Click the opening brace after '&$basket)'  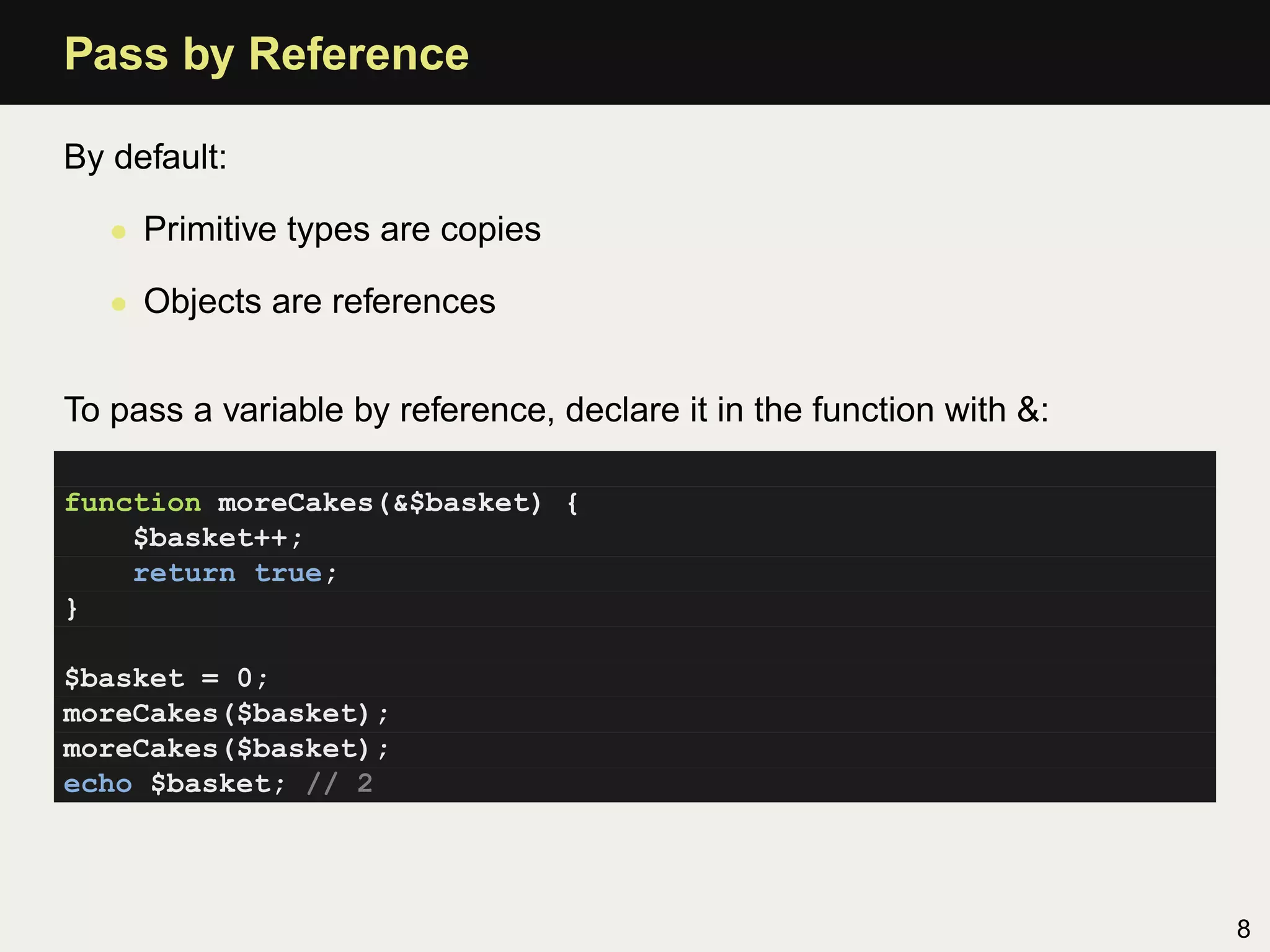pos(572,503)
